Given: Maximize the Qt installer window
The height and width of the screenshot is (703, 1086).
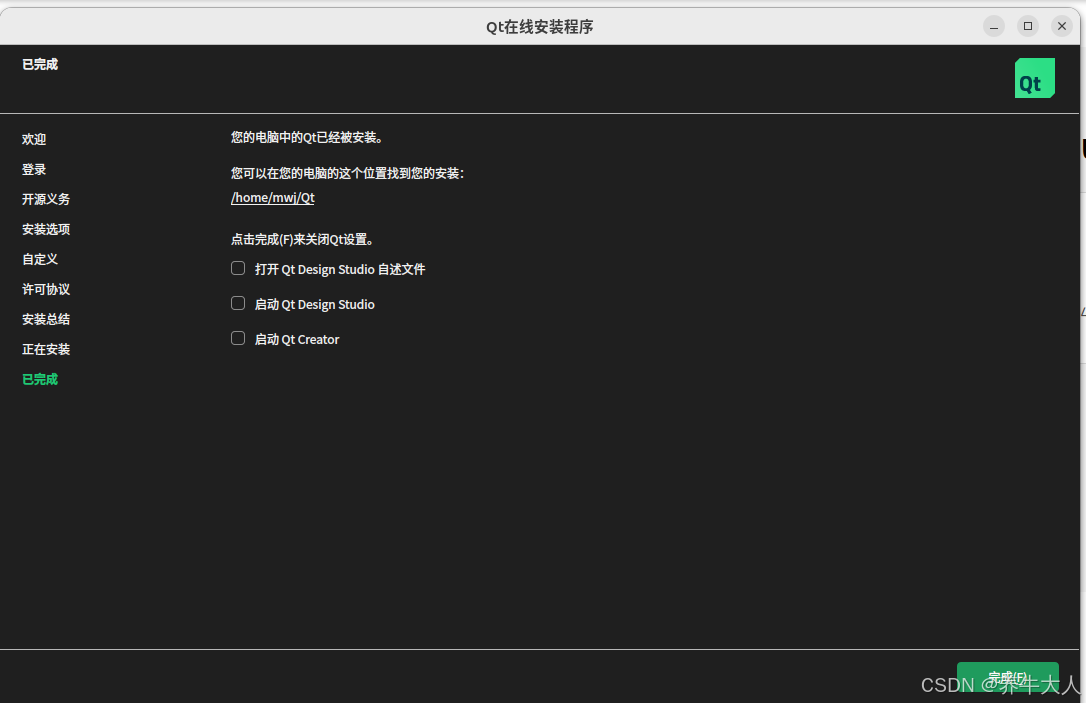Looking at the screenshot, I should click(1028, 26).
